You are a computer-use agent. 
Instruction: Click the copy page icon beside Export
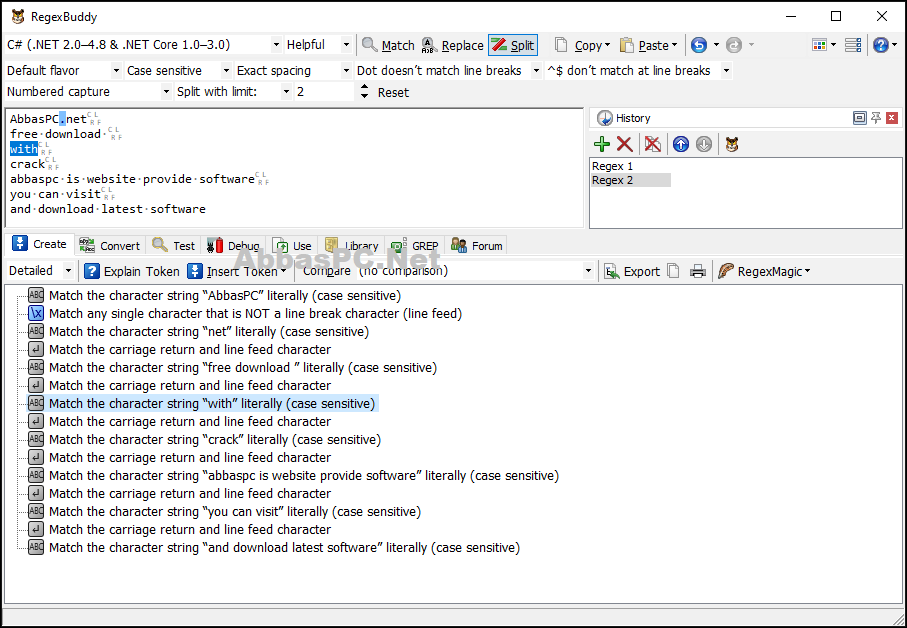coord(673,271)
